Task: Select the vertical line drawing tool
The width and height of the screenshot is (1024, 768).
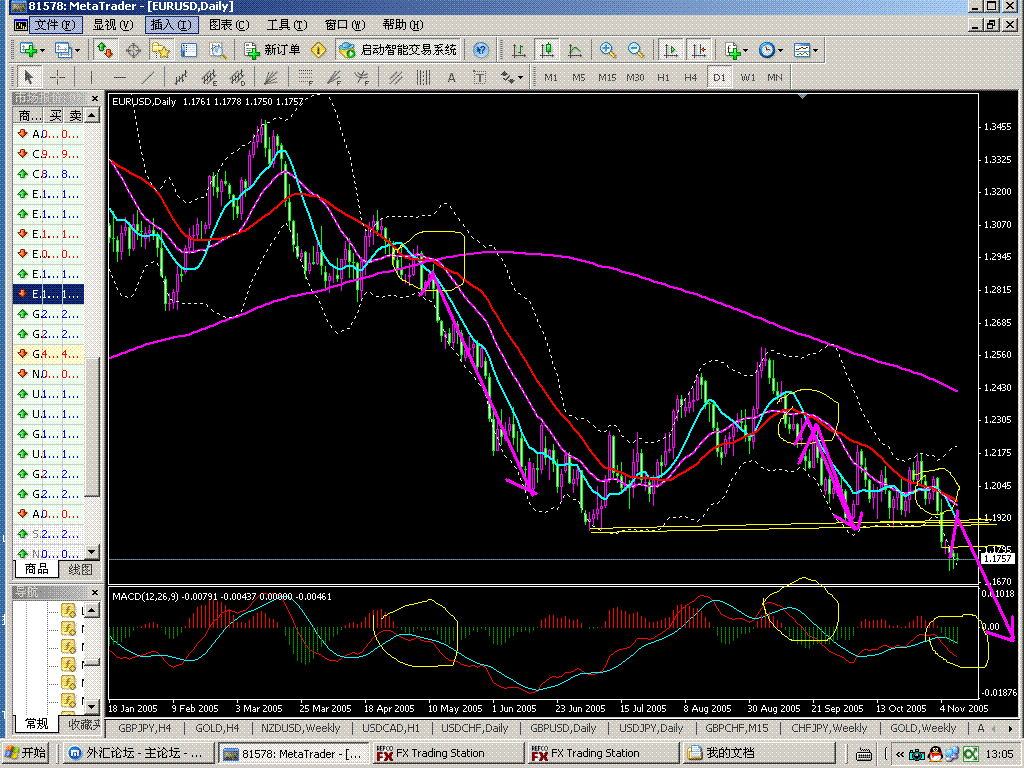Action: [x=91, y=77]
